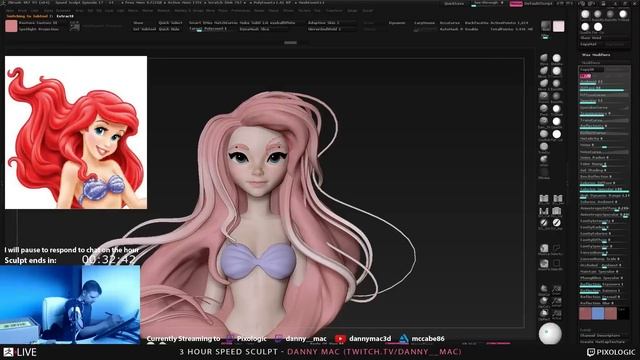Image resolution: width=640 pixels, height=360 pixels.
Task: Adjust the Specular slider
Action: click(x=604, y=101)
